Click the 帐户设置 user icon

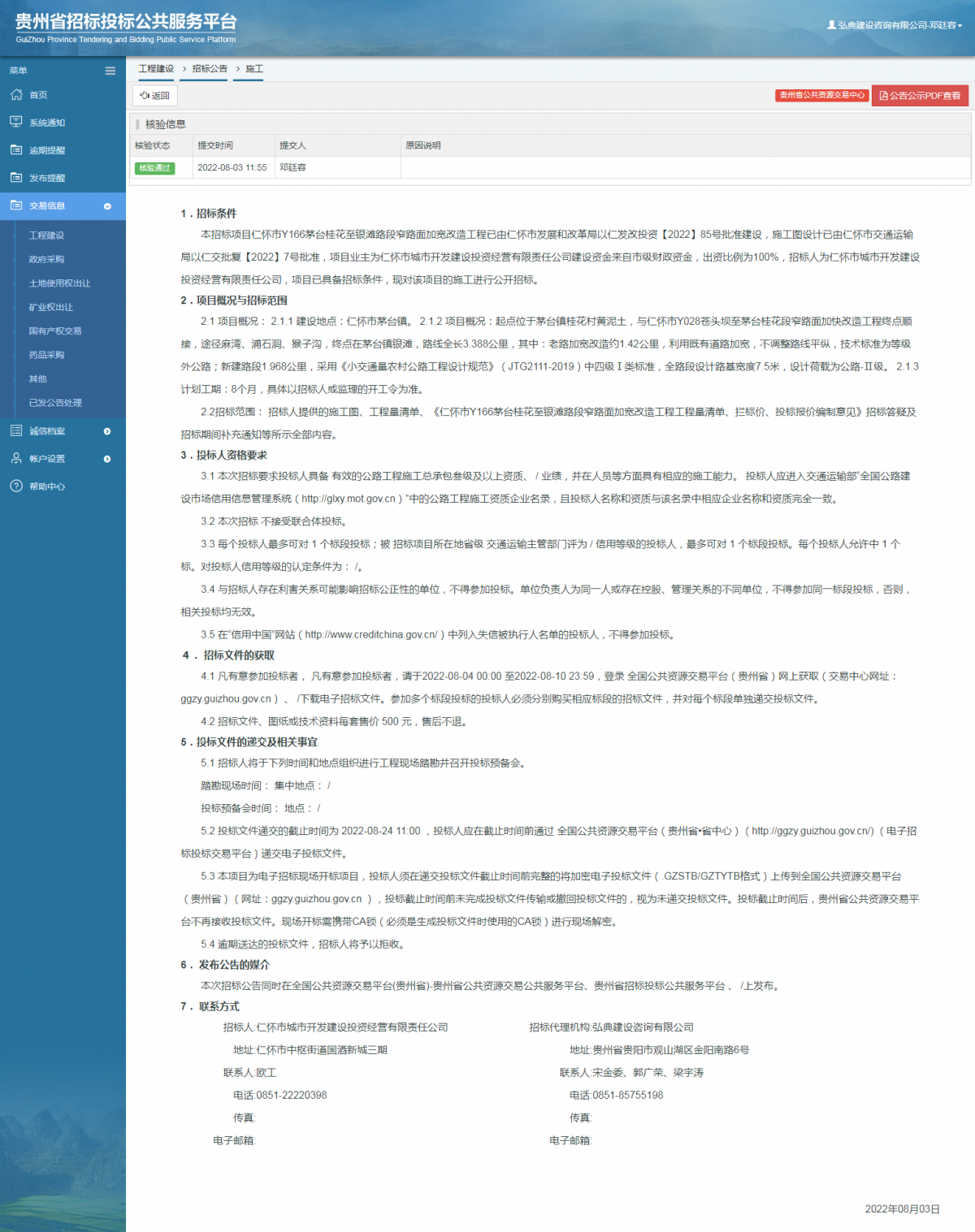click(16, 458)
